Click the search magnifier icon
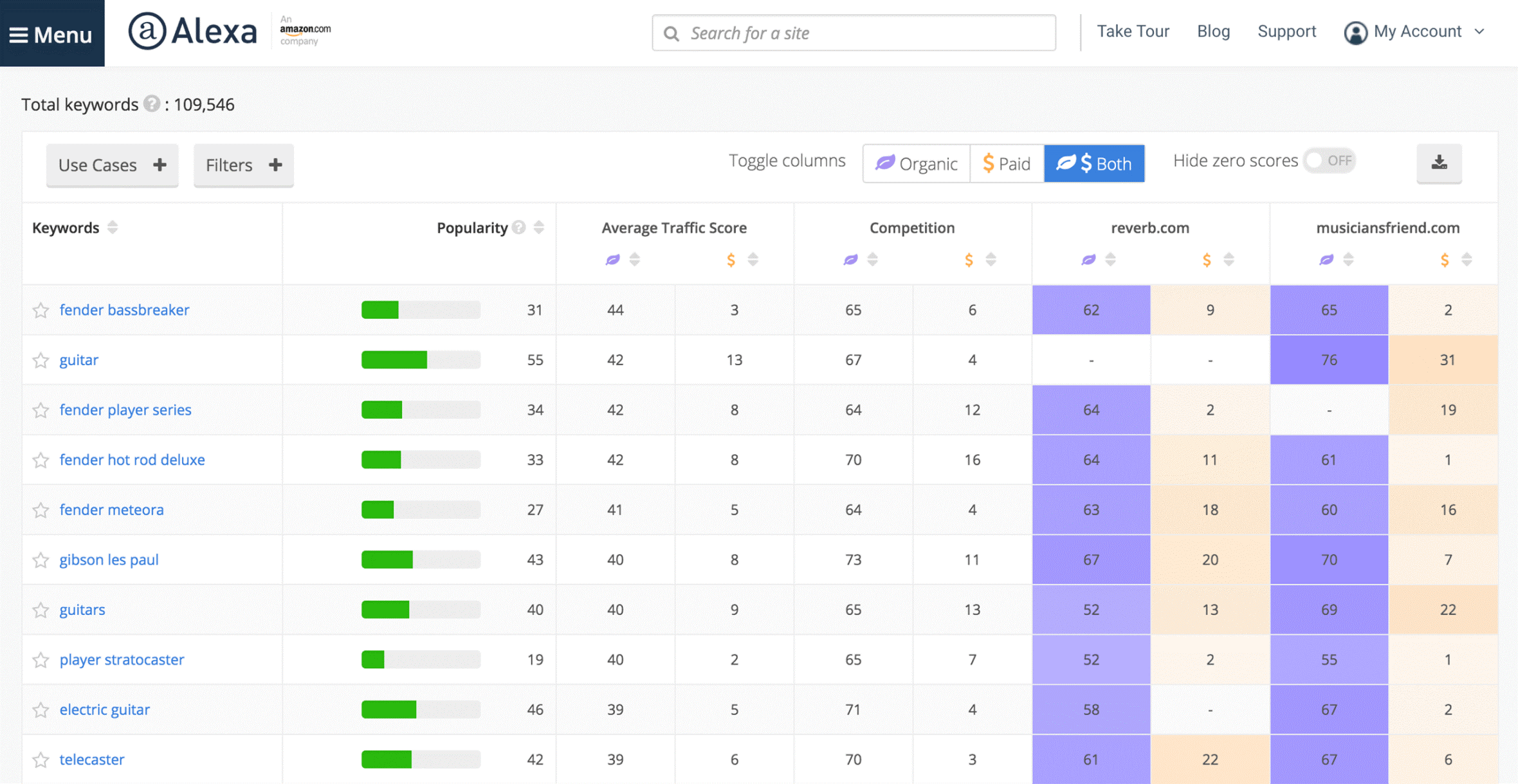Screen dimensions: 1518x784 tap(671, 33)
